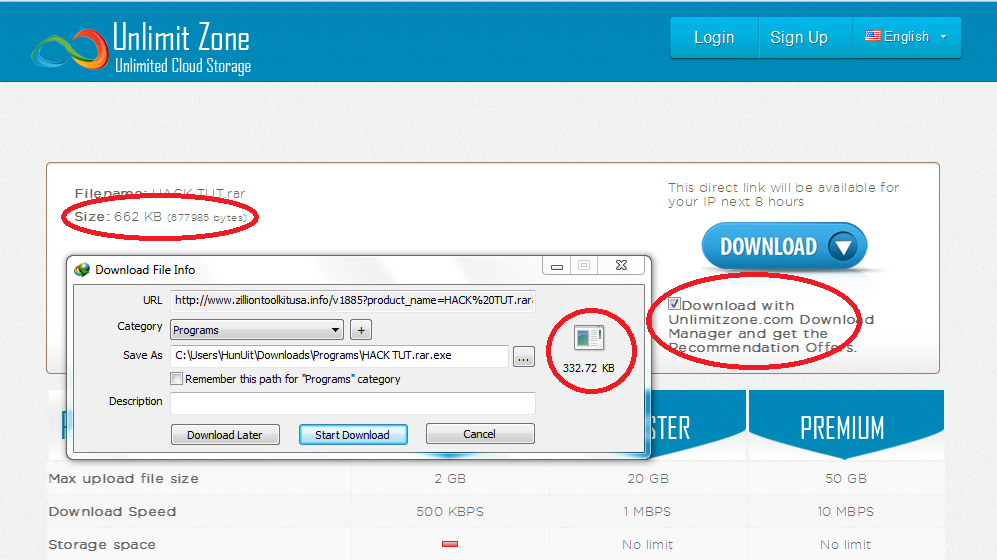The width and height of the screenshot is (997, 560).
Task: Click the Save As path field
Action: [x=340, y=355]
